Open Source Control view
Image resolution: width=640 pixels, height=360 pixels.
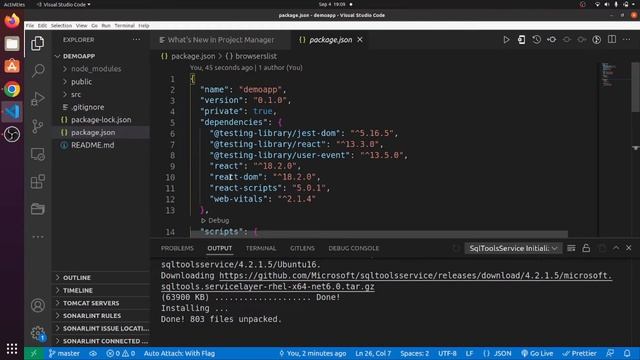[38, 126]
